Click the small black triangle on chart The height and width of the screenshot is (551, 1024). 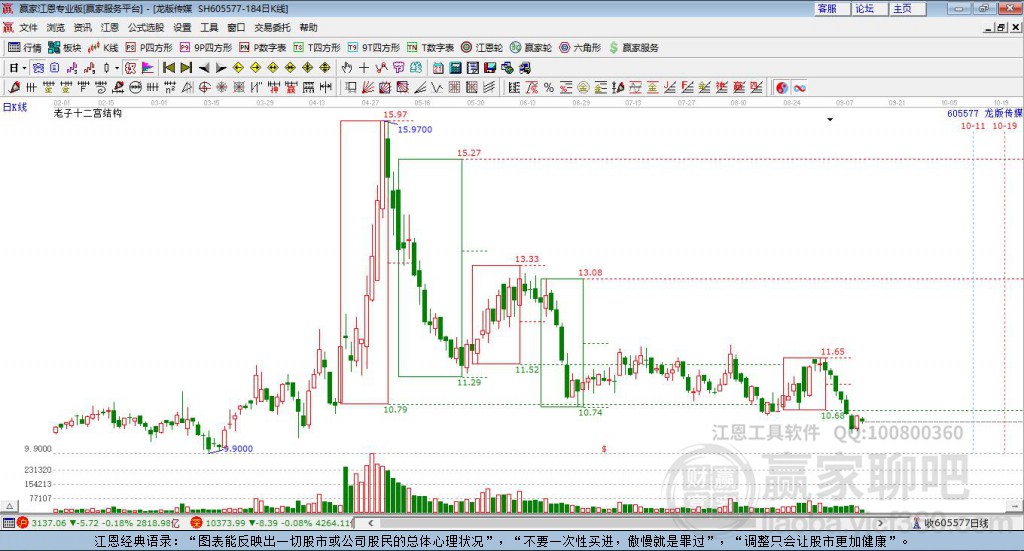point(830,119)
